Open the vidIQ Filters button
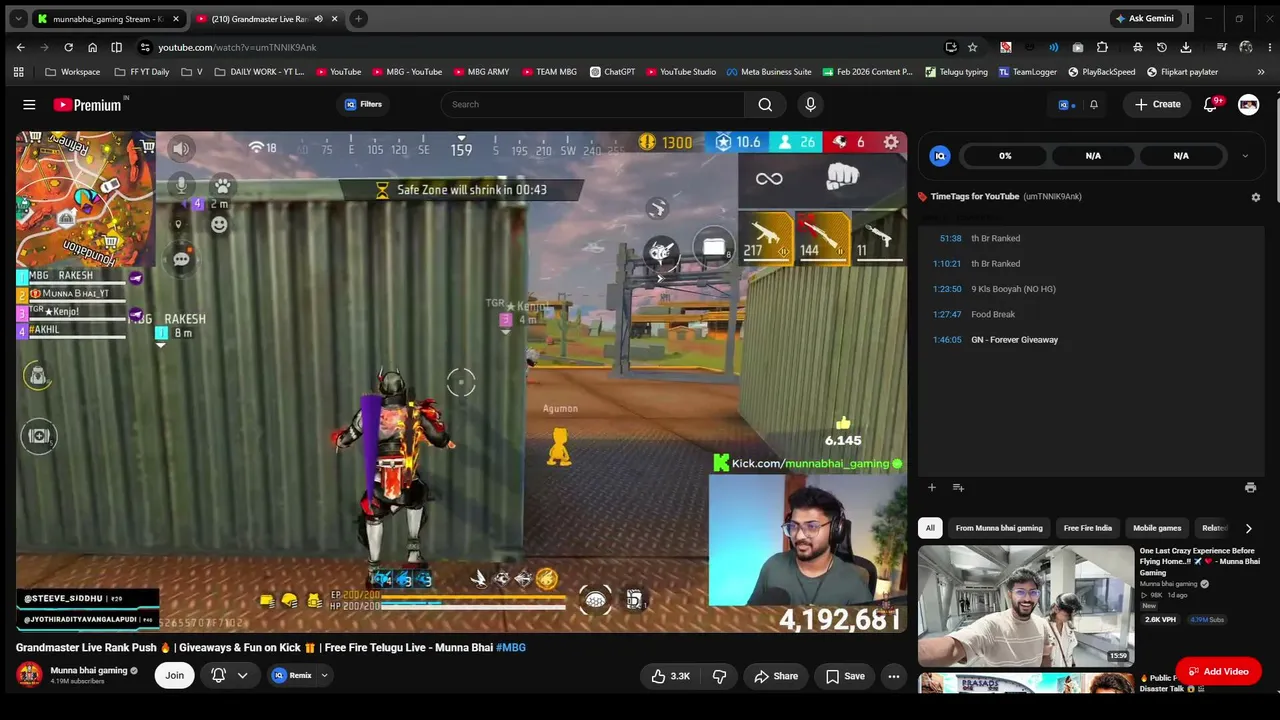The width and height of the screenshot is (1280, 720). (363, 104)
